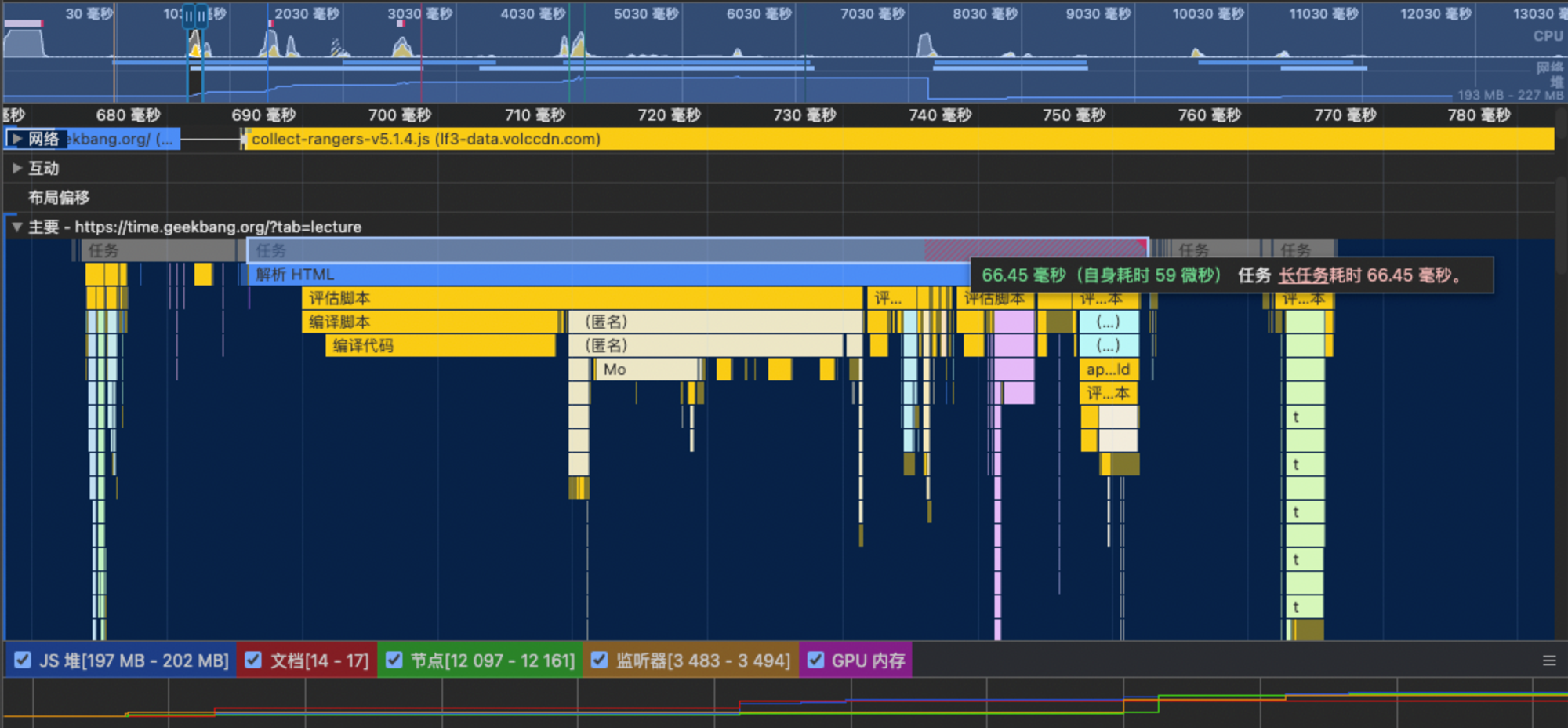Select the 布局偏移 track row
The height and width of the screenshot is (728, 1568).
(x=59, y=198)
